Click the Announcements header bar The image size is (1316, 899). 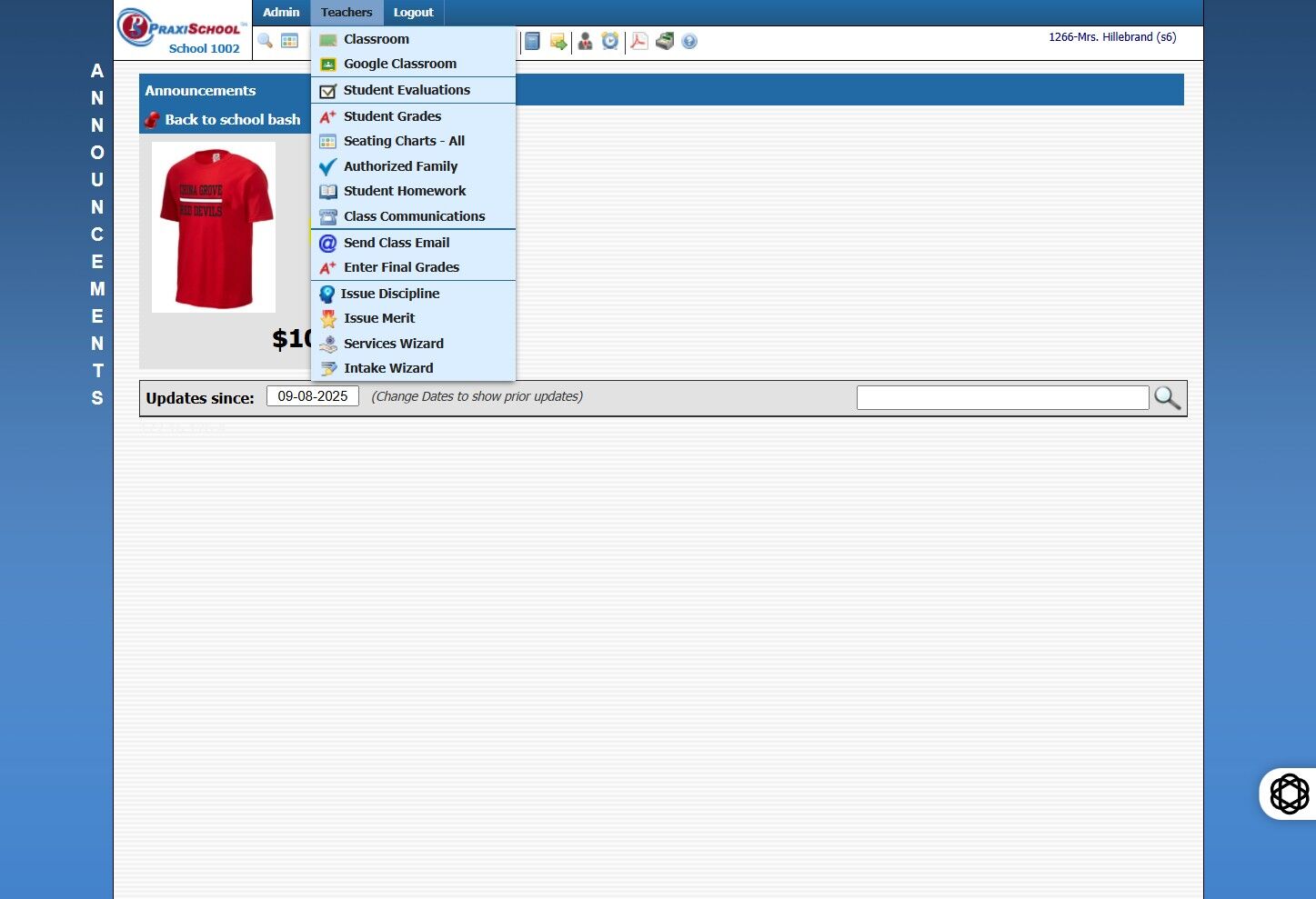tap(661, 90)
